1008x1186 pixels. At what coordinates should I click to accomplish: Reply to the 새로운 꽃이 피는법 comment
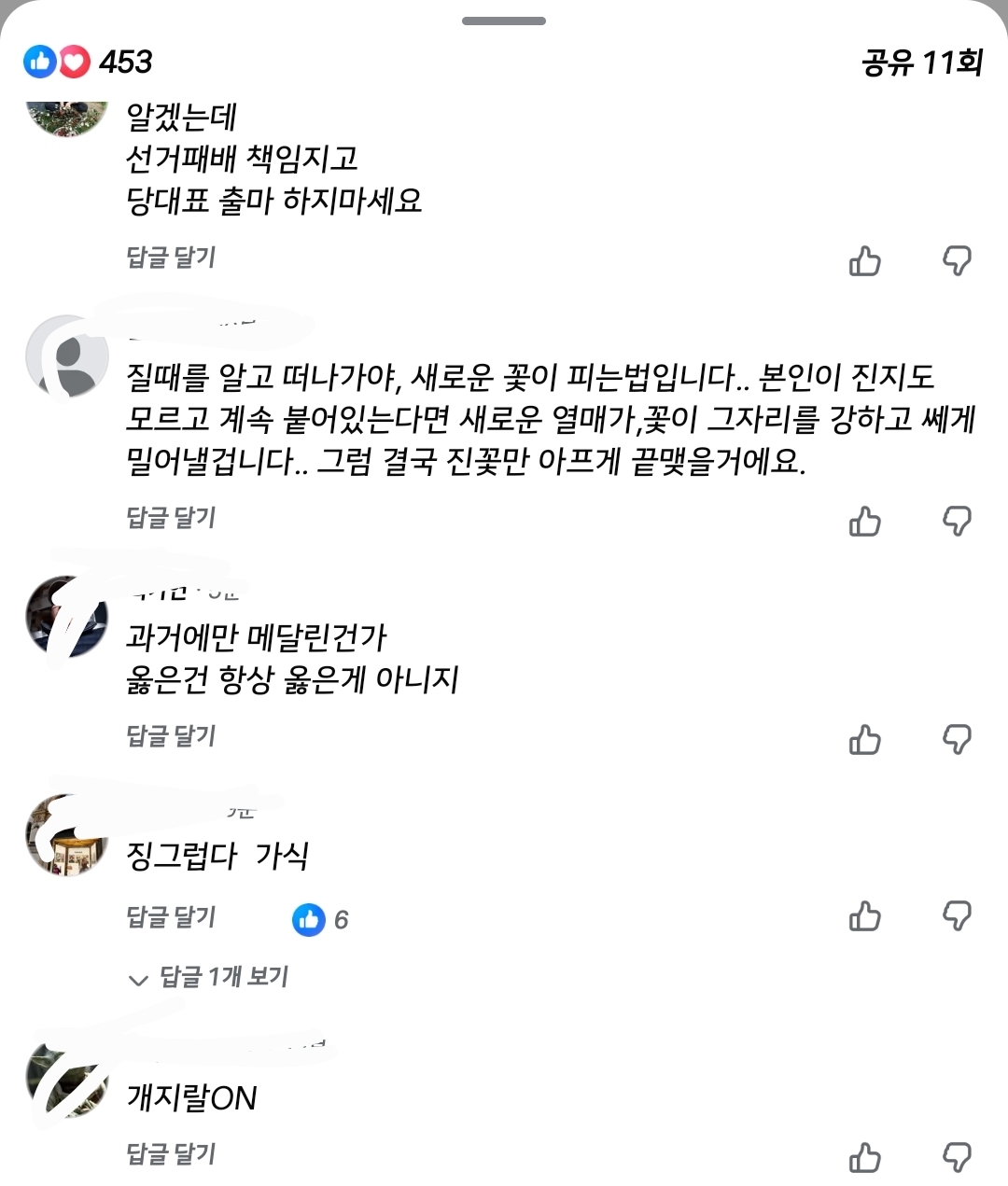point(171,518)
